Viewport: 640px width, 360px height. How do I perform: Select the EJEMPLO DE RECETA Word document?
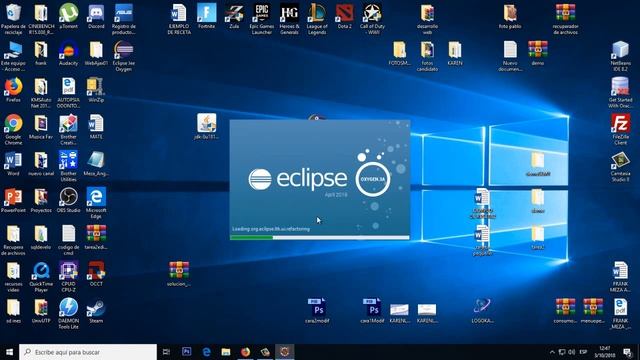coord(179,19)
